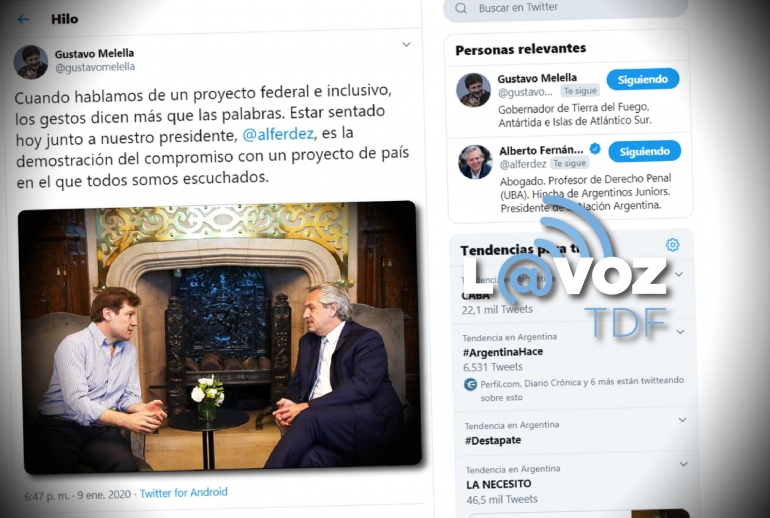Open the @alferdez mention in the tweet

click(x=278, y=134)
